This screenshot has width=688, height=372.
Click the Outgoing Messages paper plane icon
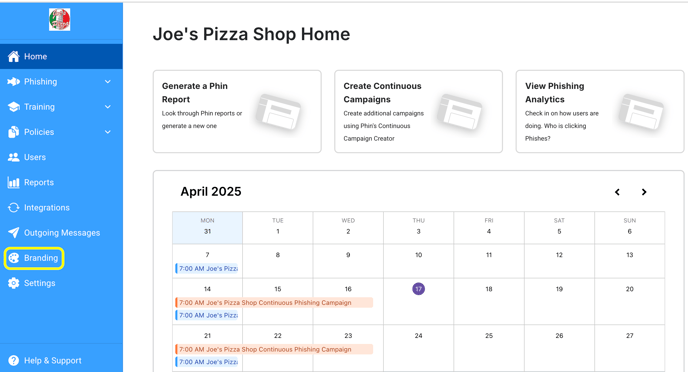(x=14, y=232)
